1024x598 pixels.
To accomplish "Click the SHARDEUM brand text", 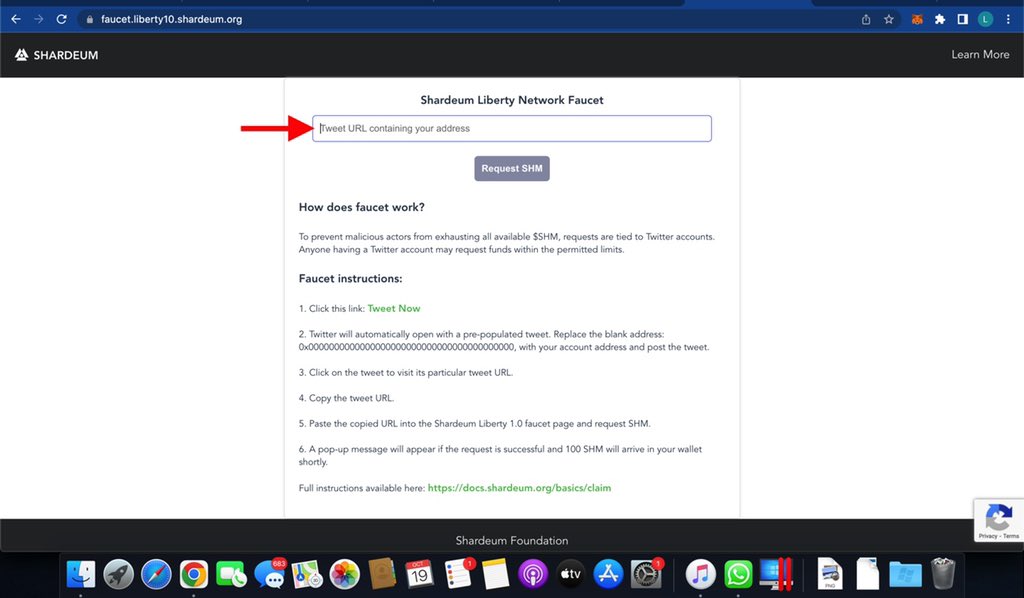I will click(x=65, y=55).
